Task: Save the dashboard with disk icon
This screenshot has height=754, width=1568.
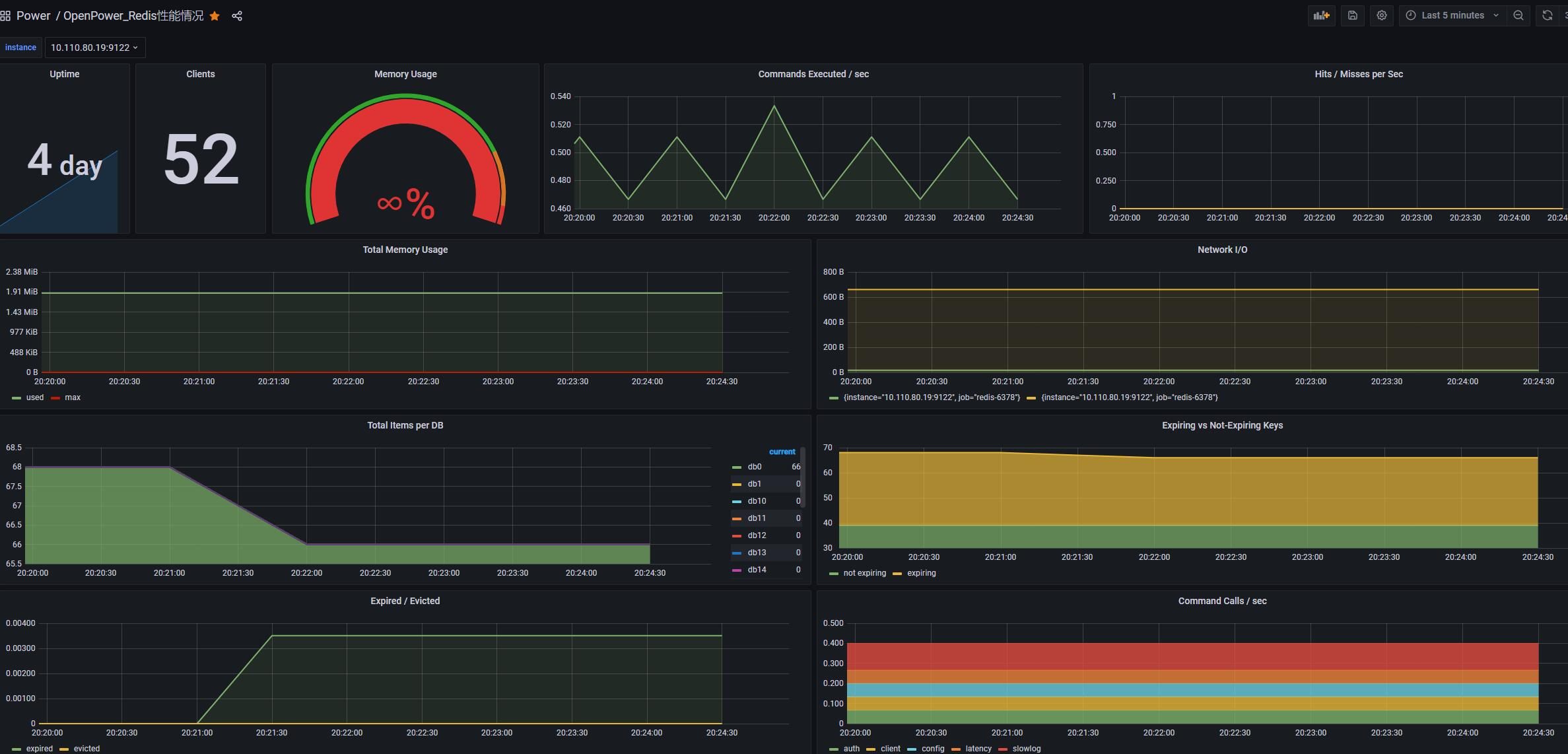Action: (x=1352, y=15)
